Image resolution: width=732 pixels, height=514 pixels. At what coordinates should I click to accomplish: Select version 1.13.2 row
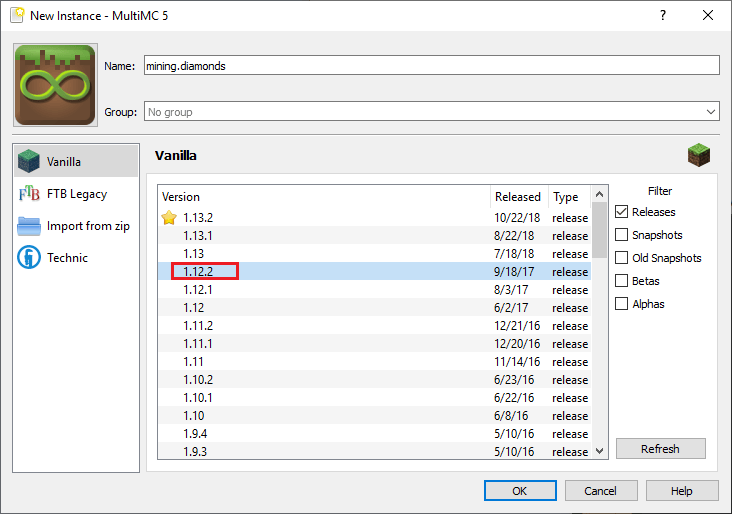(x=375, y=218)
